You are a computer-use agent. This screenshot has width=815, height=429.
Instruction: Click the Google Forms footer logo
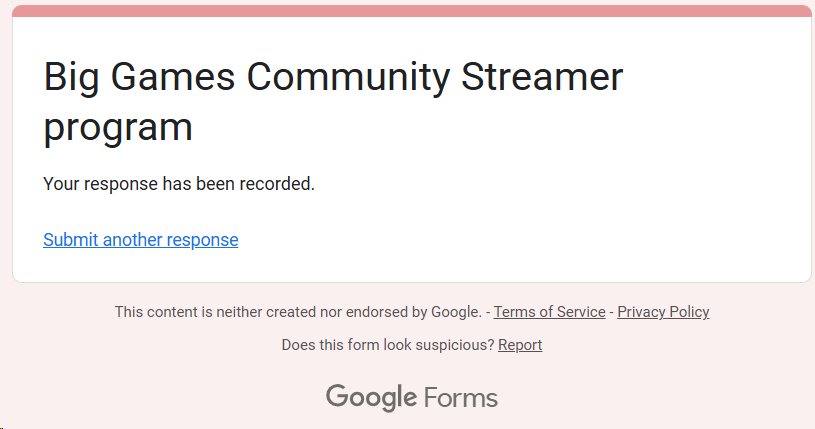click(x=412, y=397)
